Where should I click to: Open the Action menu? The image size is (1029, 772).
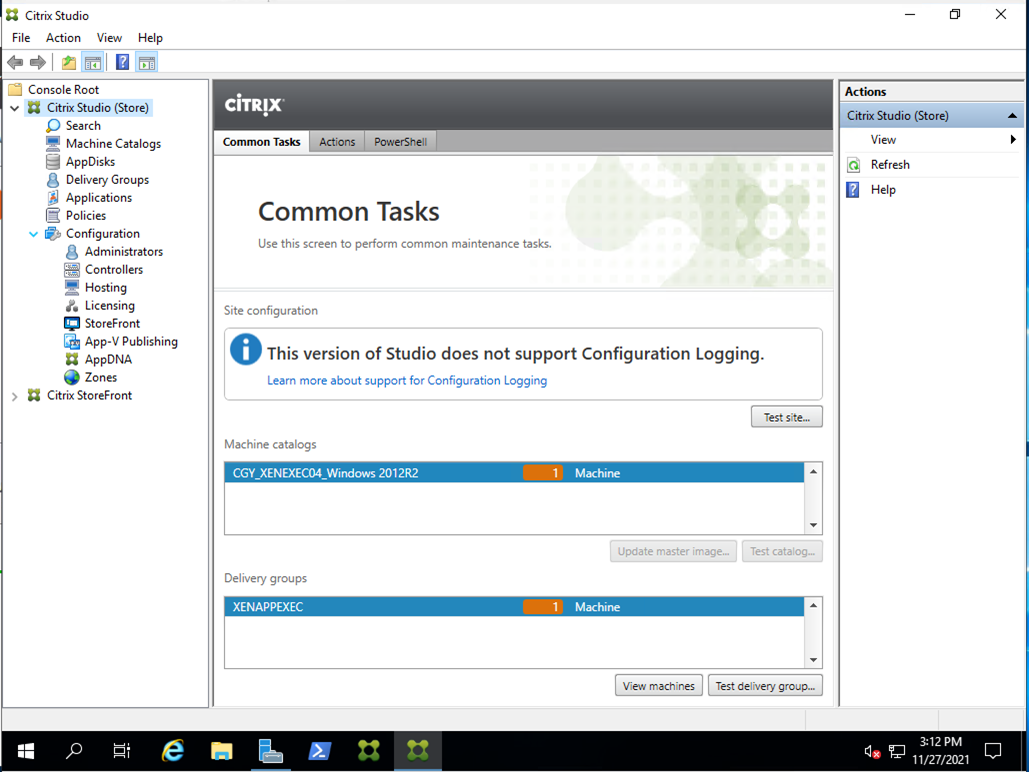[x=63, y=38]
